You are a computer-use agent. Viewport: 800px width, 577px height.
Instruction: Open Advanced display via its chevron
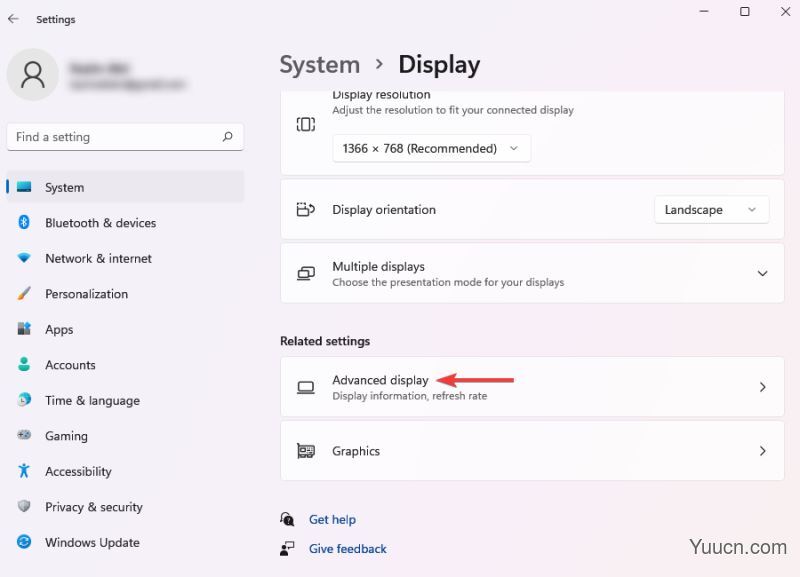762,387
